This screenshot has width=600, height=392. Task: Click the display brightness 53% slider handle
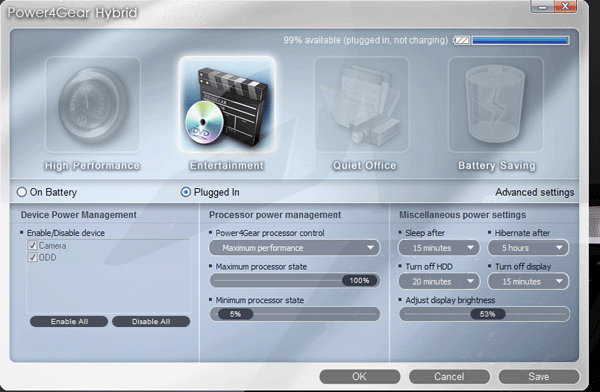(x=488, y=314)
